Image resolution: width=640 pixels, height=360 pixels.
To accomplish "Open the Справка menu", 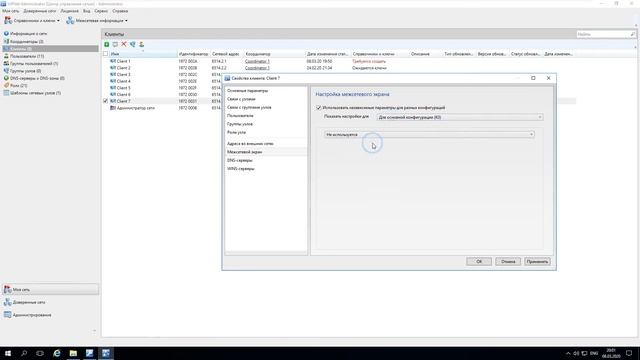I will (120, 11).
